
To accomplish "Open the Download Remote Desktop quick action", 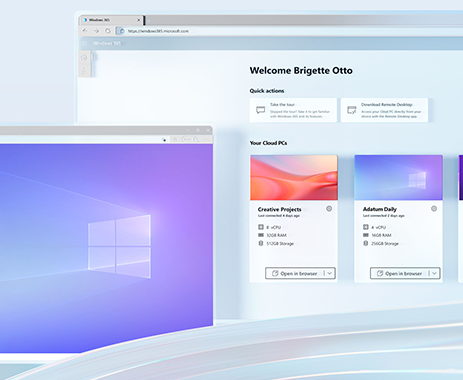I will [x=384, y=110].
